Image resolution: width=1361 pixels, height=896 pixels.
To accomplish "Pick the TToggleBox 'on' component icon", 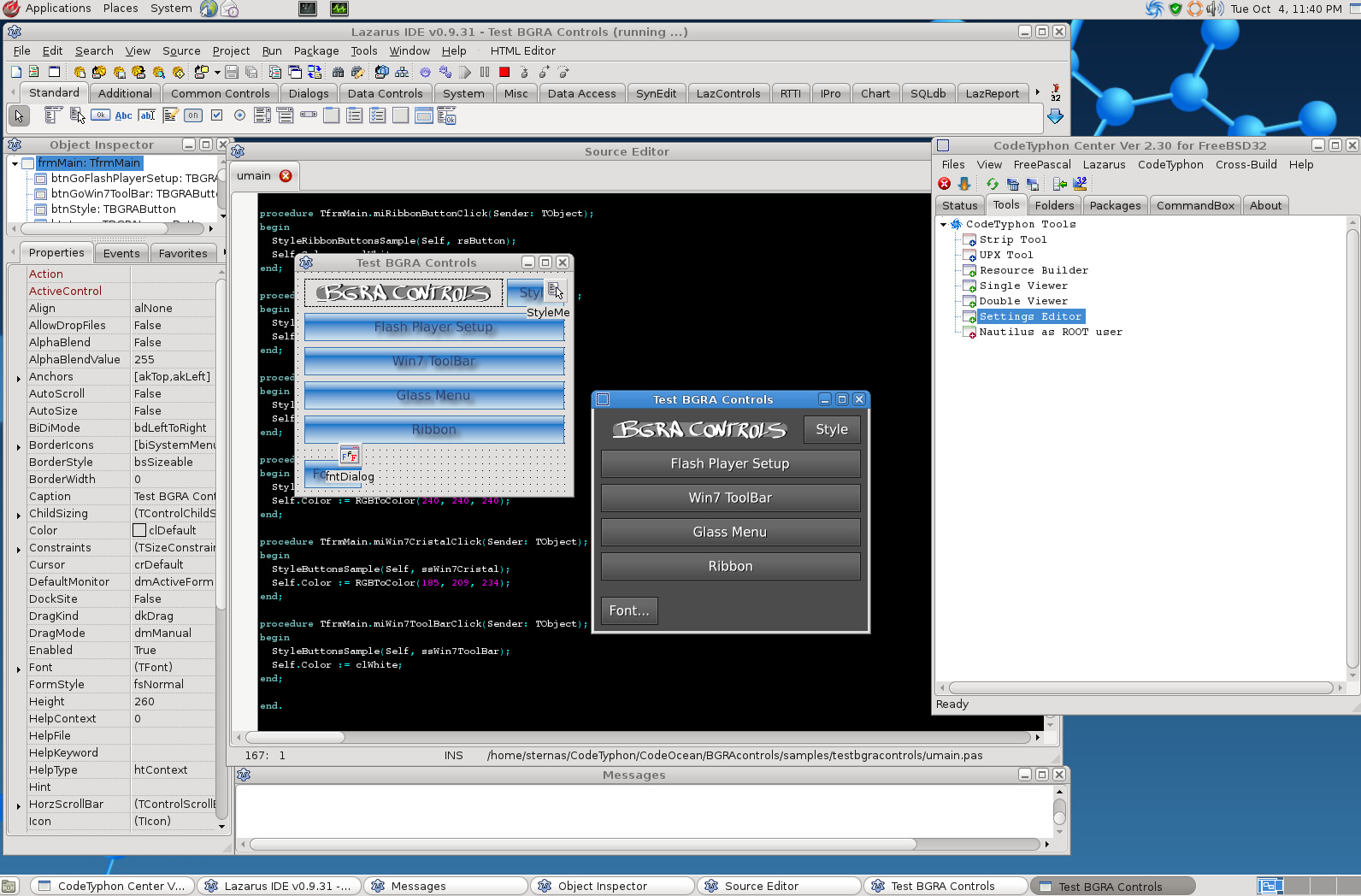I will coord(193,115).
